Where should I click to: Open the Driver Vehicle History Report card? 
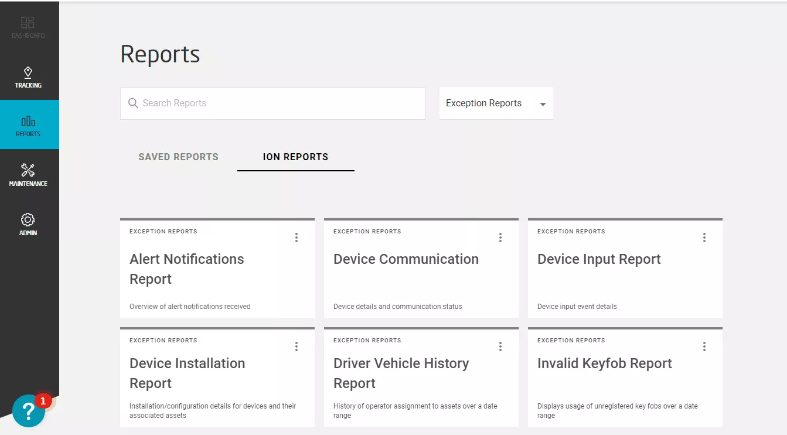click(x=421, y=377)
